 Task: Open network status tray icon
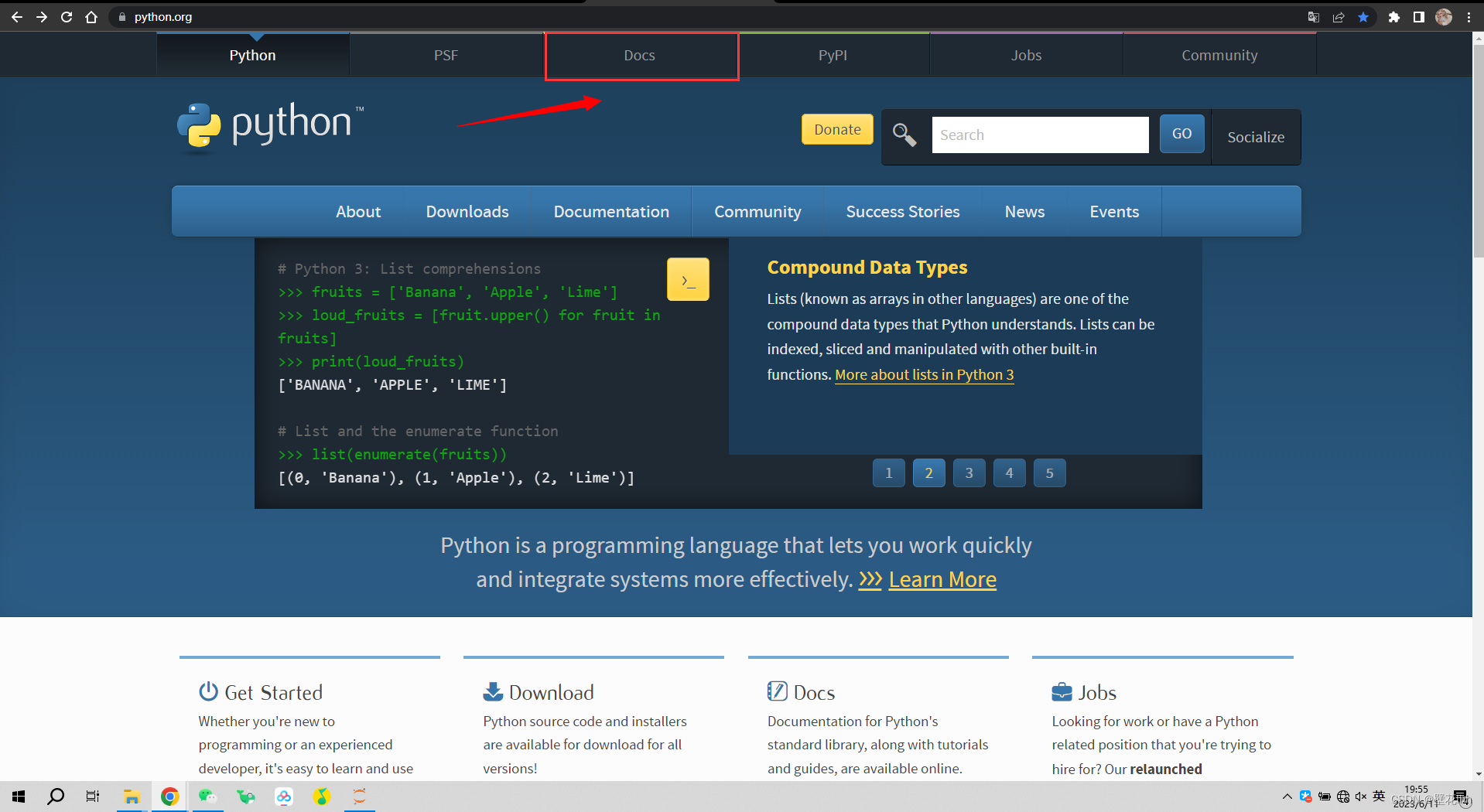pyautogui.click(x=1343, y=797)
